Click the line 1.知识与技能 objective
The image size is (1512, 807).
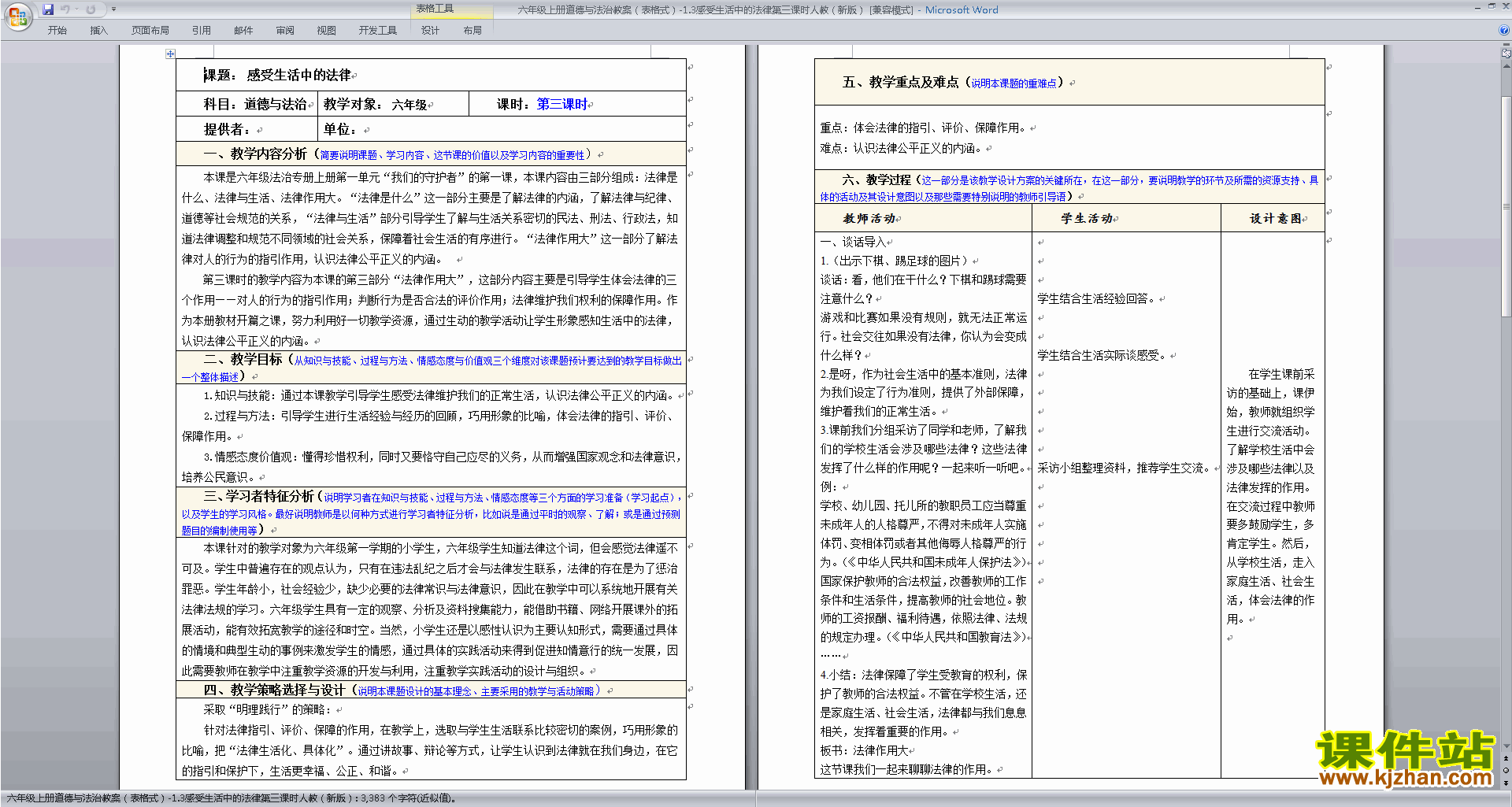pyautogui.click(x=439, y=395)
